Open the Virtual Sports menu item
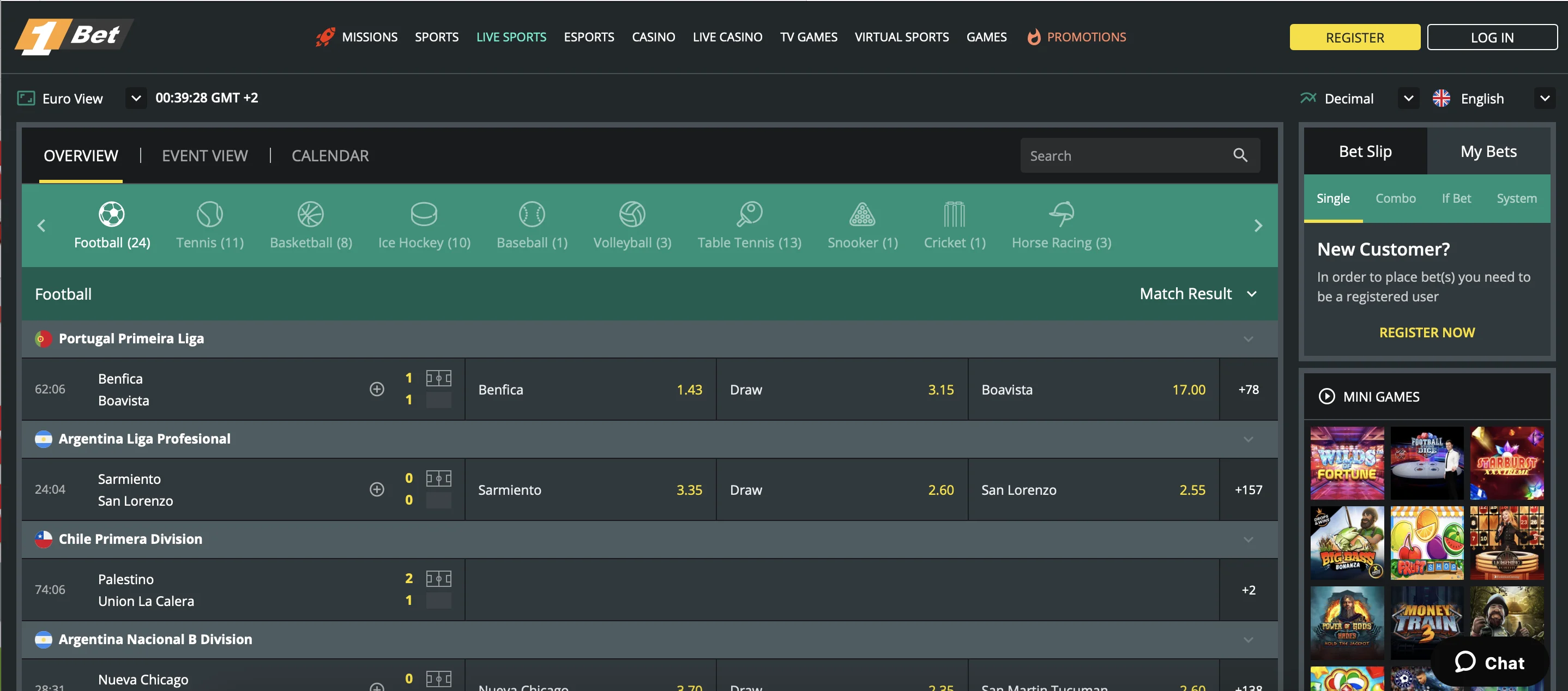1568x691 pixels. point(901,37)
